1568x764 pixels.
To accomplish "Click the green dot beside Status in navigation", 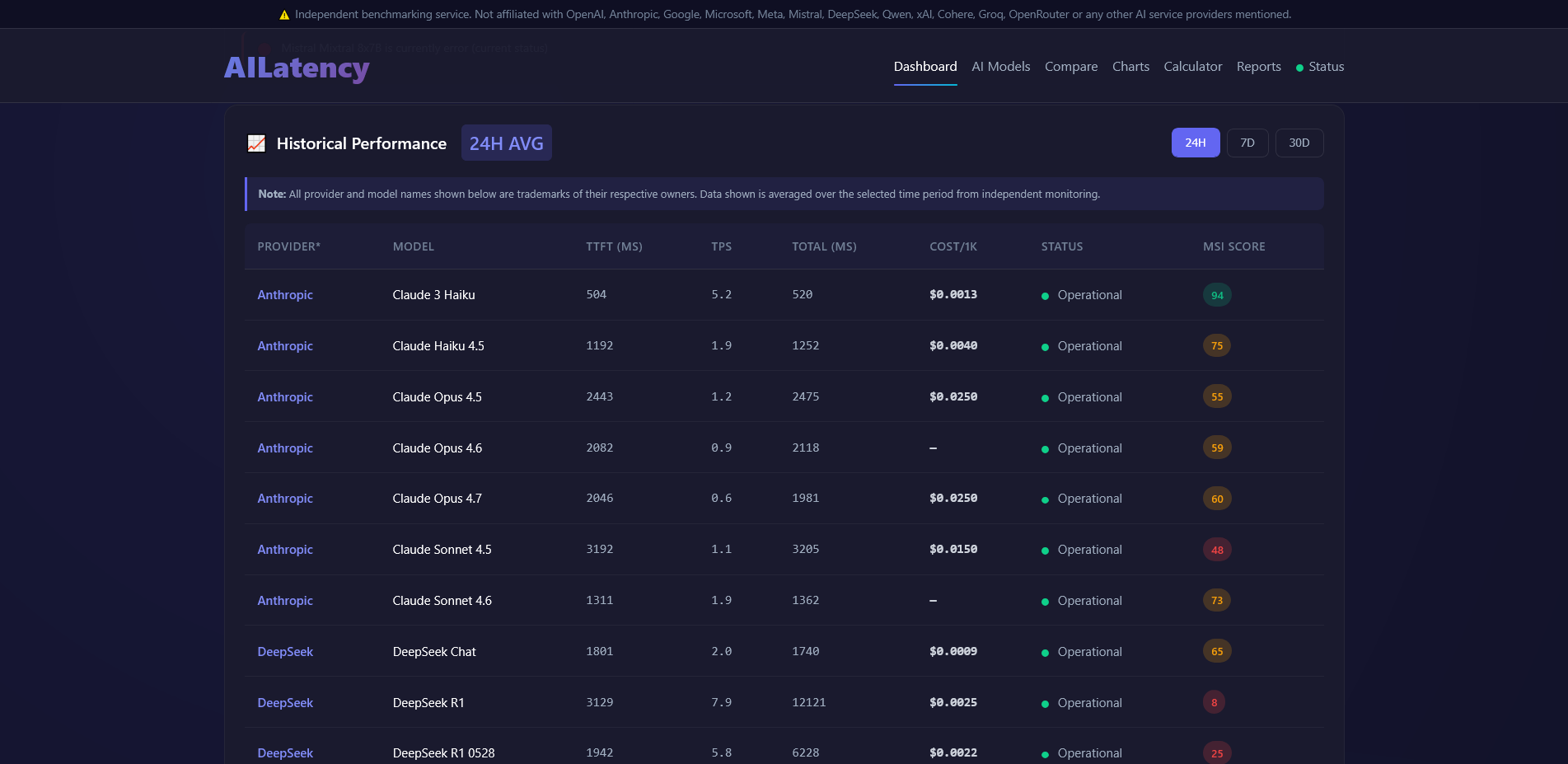I will point(1299,68).
